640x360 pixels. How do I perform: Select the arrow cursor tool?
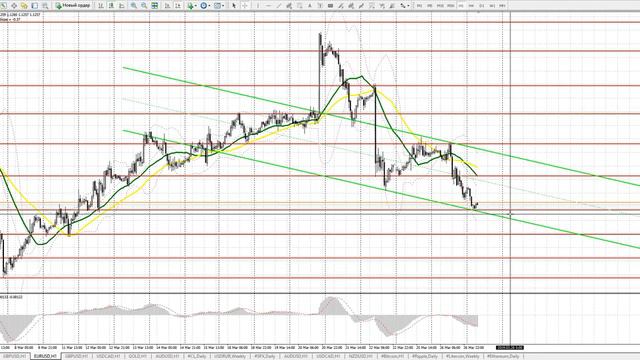(234, 6)
